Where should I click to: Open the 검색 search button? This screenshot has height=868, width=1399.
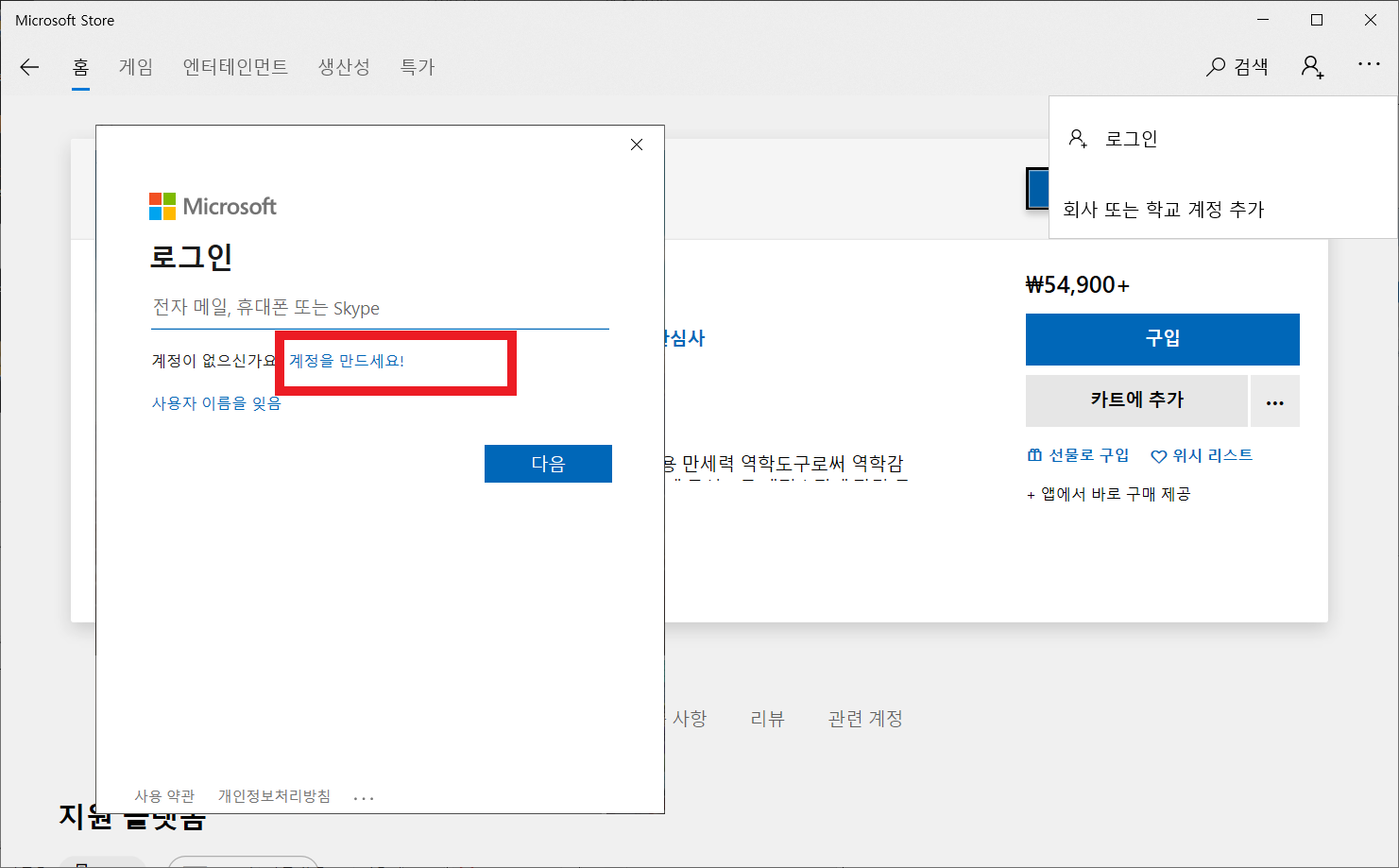click(x=1237, y=67)
